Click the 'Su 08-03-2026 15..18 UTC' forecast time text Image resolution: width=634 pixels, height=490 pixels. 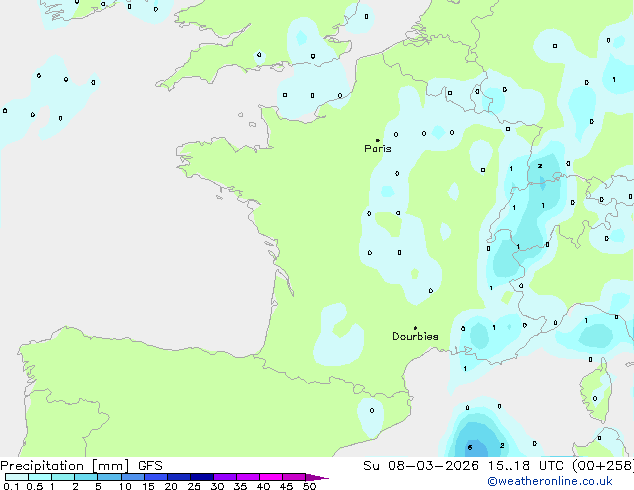[463, 466]
